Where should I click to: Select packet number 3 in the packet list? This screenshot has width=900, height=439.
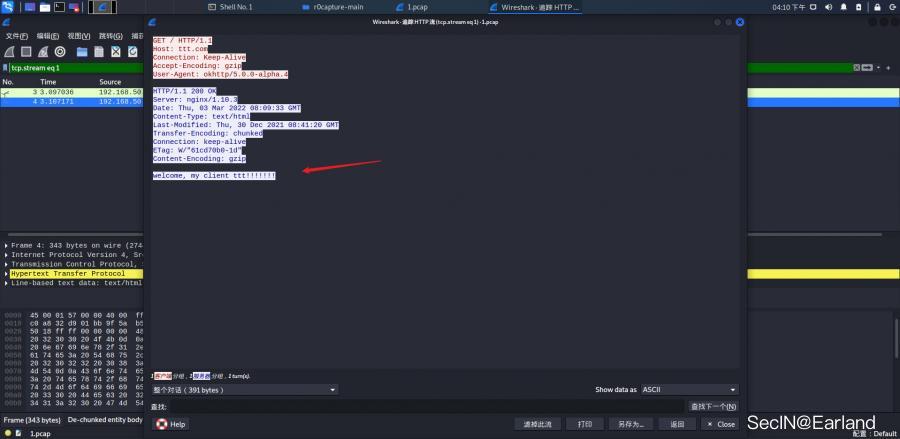coord(70,91)
